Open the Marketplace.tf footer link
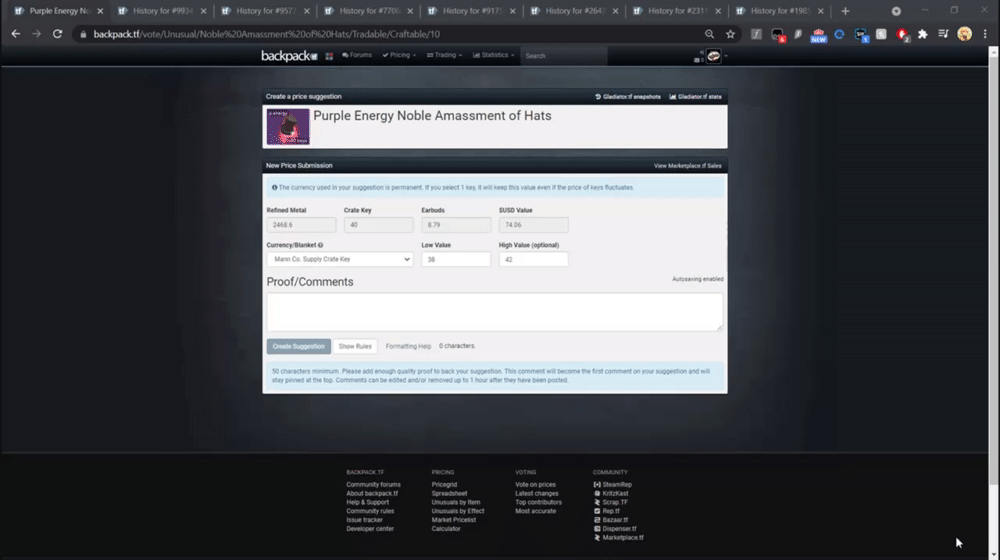 tap(622, 538)
